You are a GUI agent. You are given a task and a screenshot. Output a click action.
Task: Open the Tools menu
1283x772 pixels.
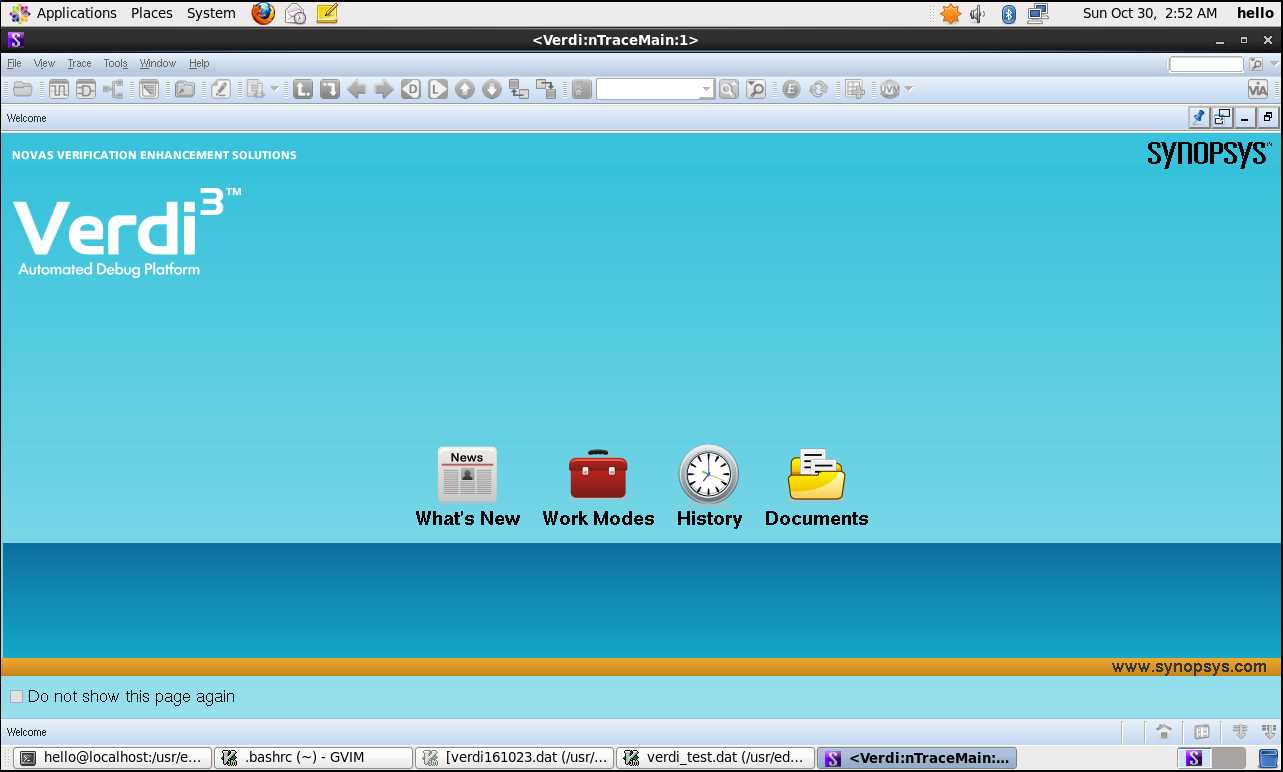coord(115,63)
